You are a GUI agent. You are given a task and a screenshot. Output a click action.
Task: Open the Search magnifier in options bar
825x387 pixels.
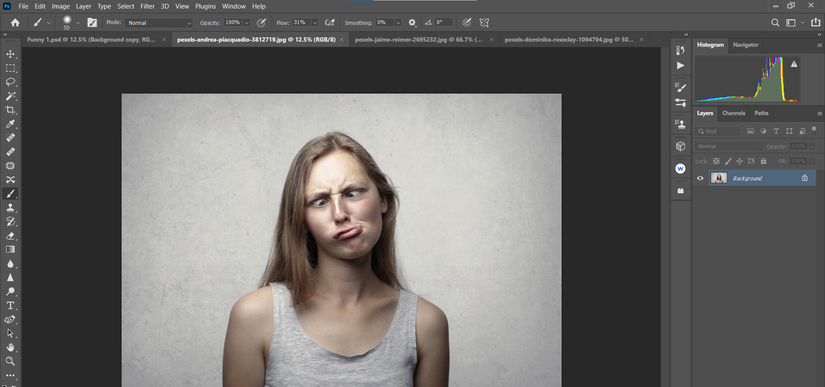pos(775,23)
